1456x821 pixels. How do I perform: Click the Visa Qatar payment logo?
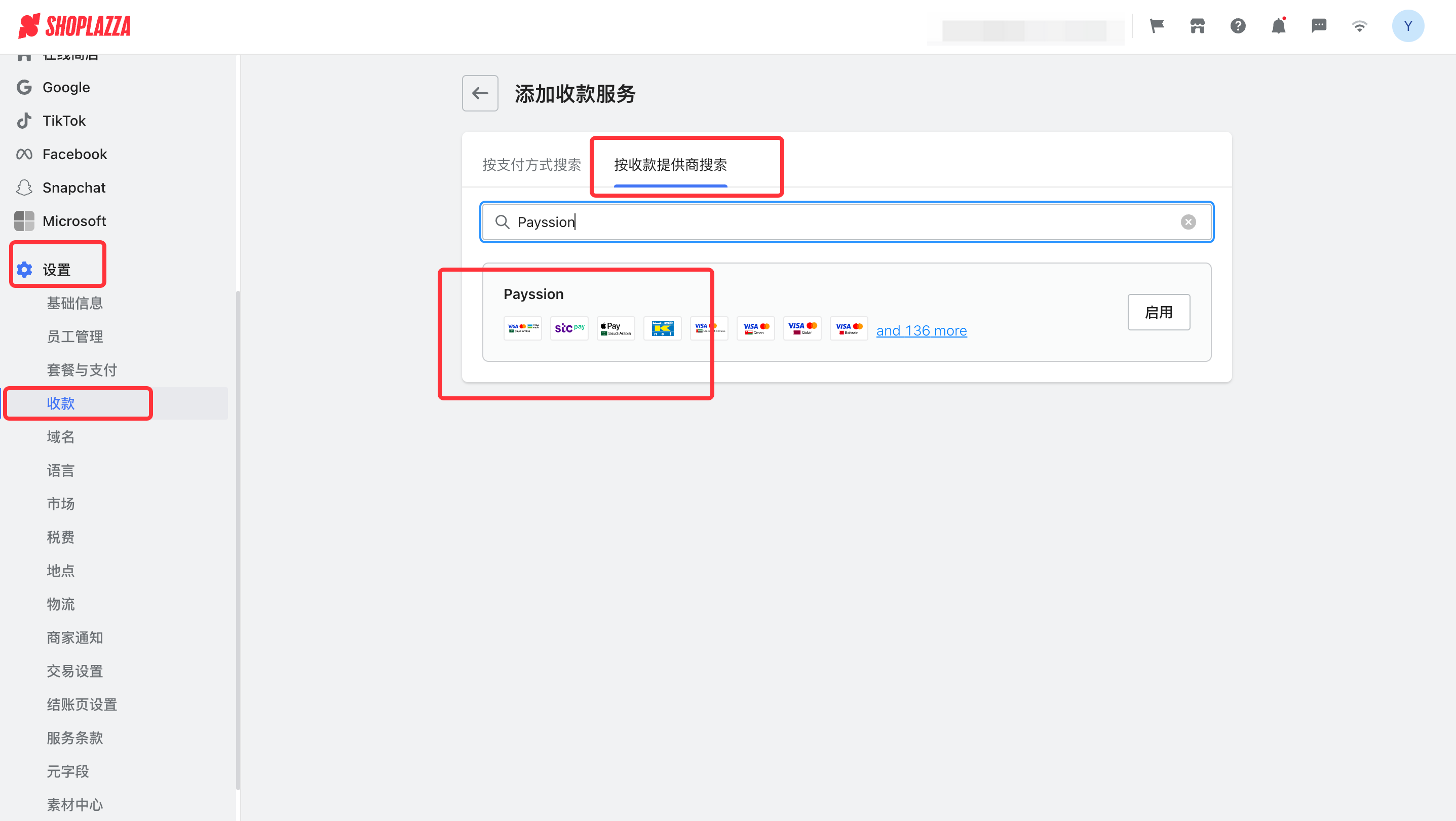(802, 328)
